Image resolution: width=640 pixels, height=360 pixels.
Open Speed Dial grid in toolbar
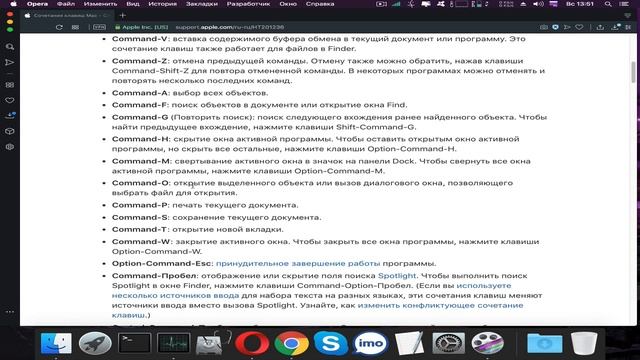point(76,27)
